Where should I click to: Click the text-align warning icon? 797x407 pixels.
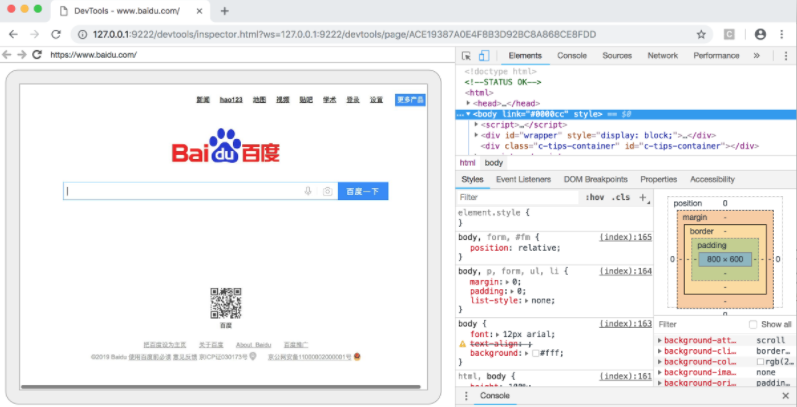pos(462,344)
